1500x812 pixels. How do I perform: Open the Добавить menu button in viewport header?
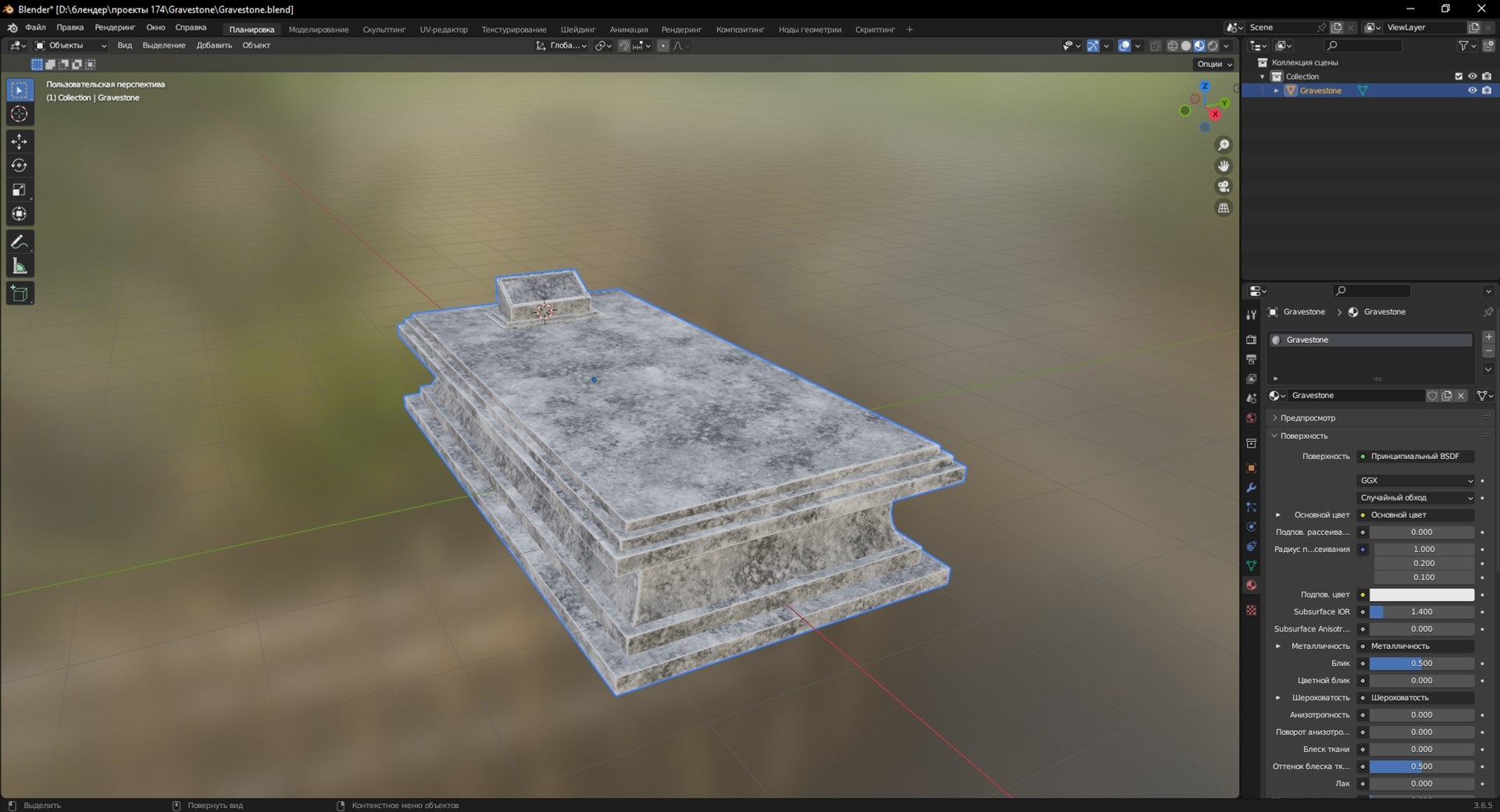[x=214, y=46]
